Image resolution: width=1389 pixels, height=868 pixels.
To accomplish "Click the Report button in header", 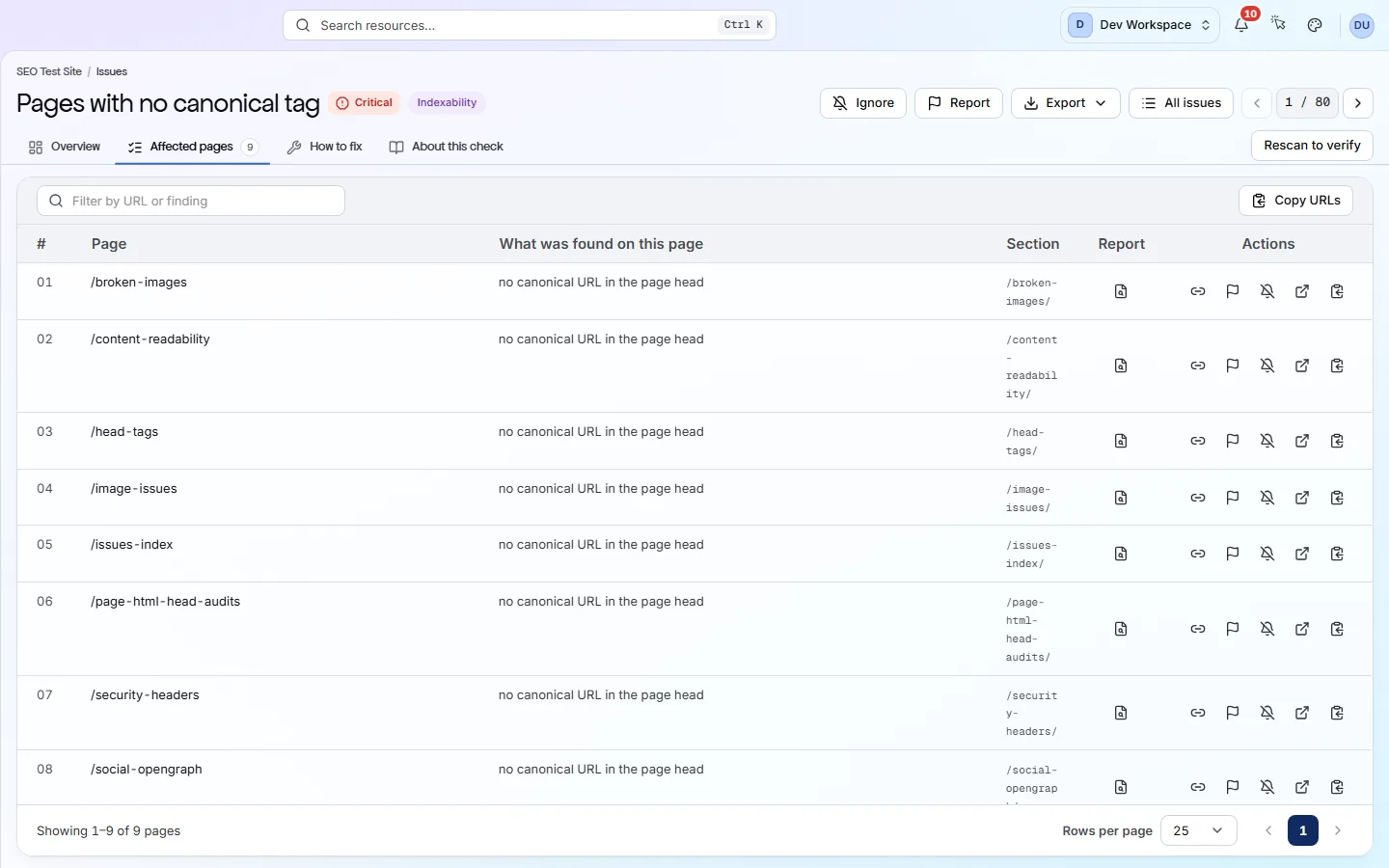I will (959, 103).
